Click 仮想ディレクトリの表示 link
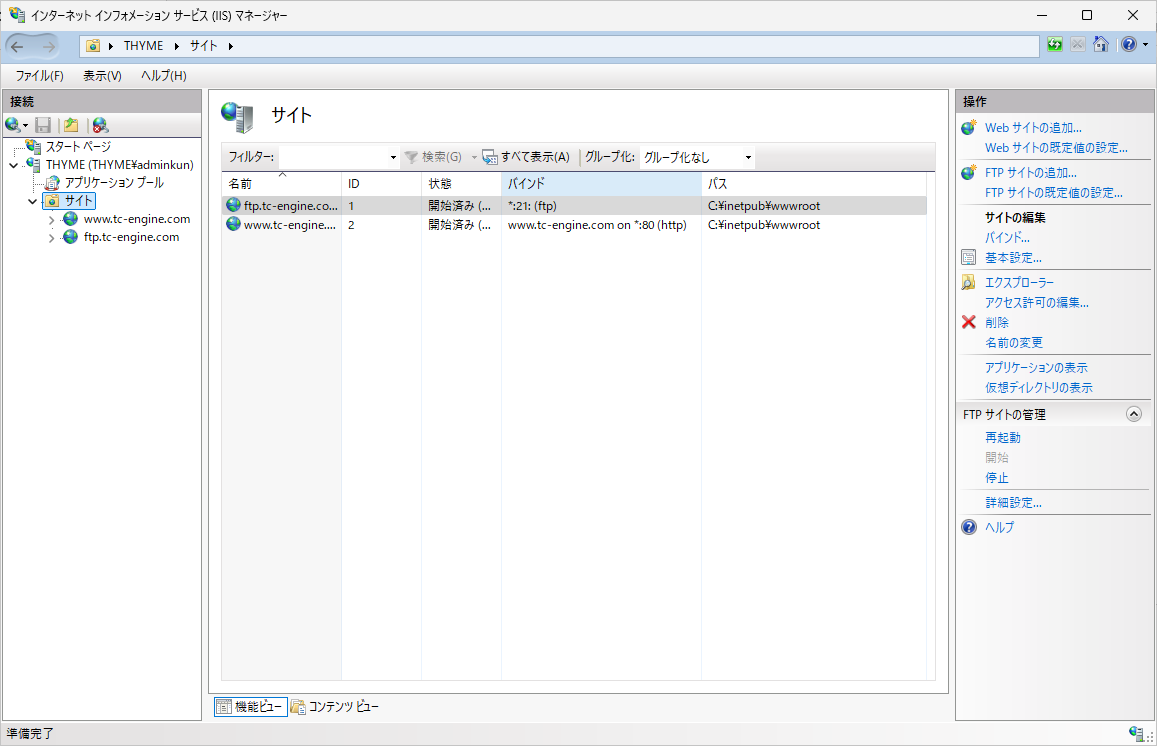Screen dimensions: 1157x746 click(1038, 387)
